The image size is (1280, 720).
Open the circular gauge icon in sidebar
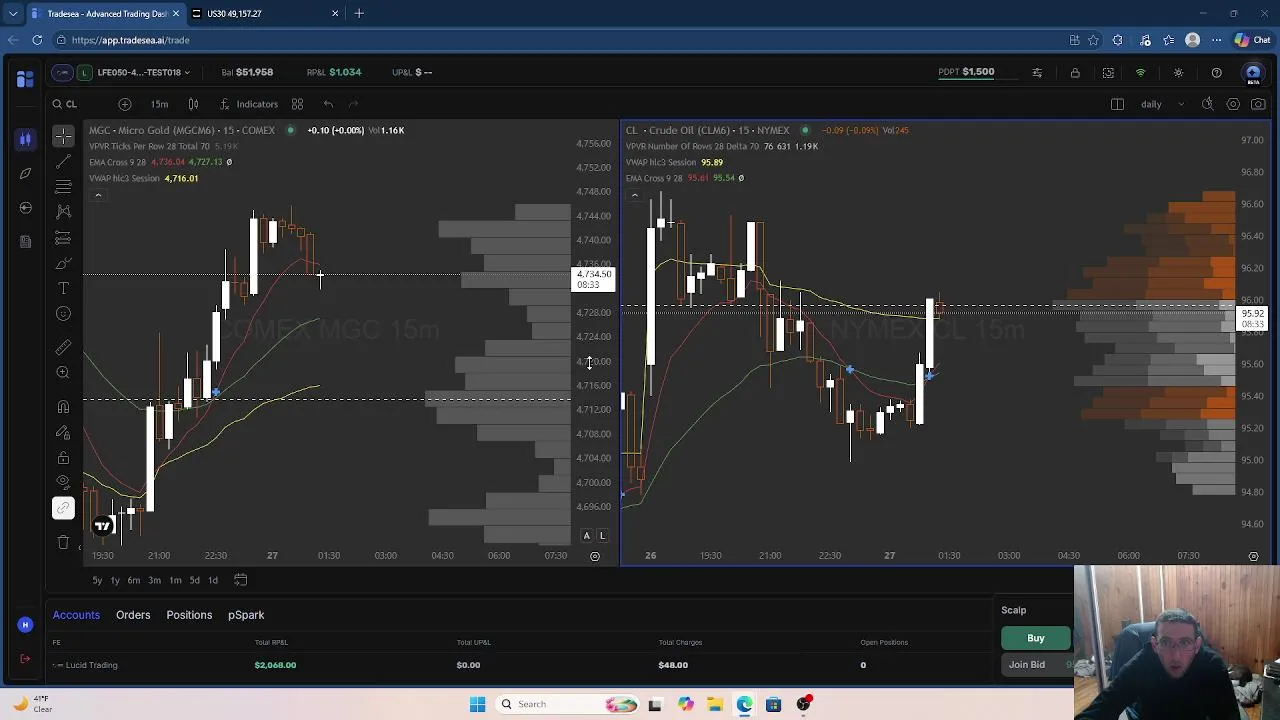tap(25, 207)
